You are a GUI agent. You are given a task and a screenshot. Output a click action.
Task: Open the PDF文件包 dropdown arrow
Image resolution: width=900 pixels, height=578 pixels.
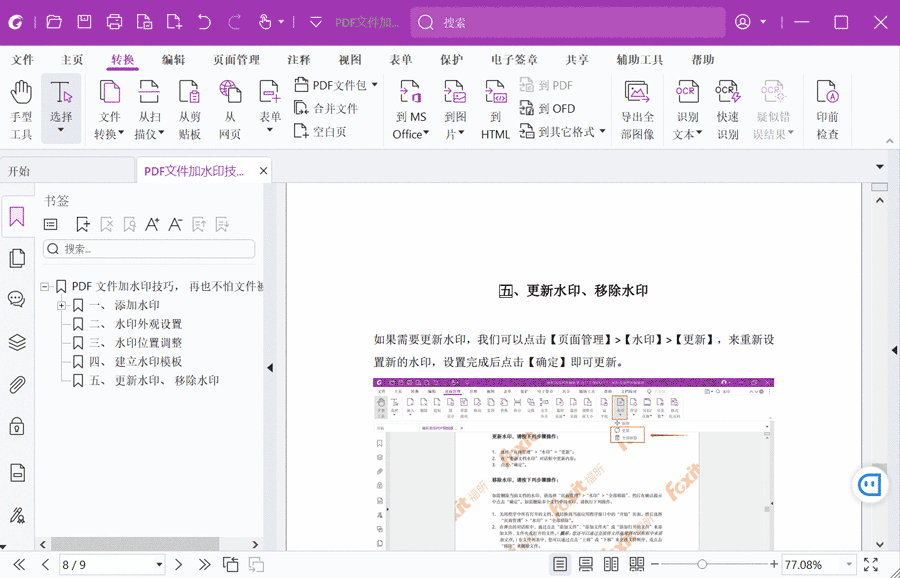(375, 85)
